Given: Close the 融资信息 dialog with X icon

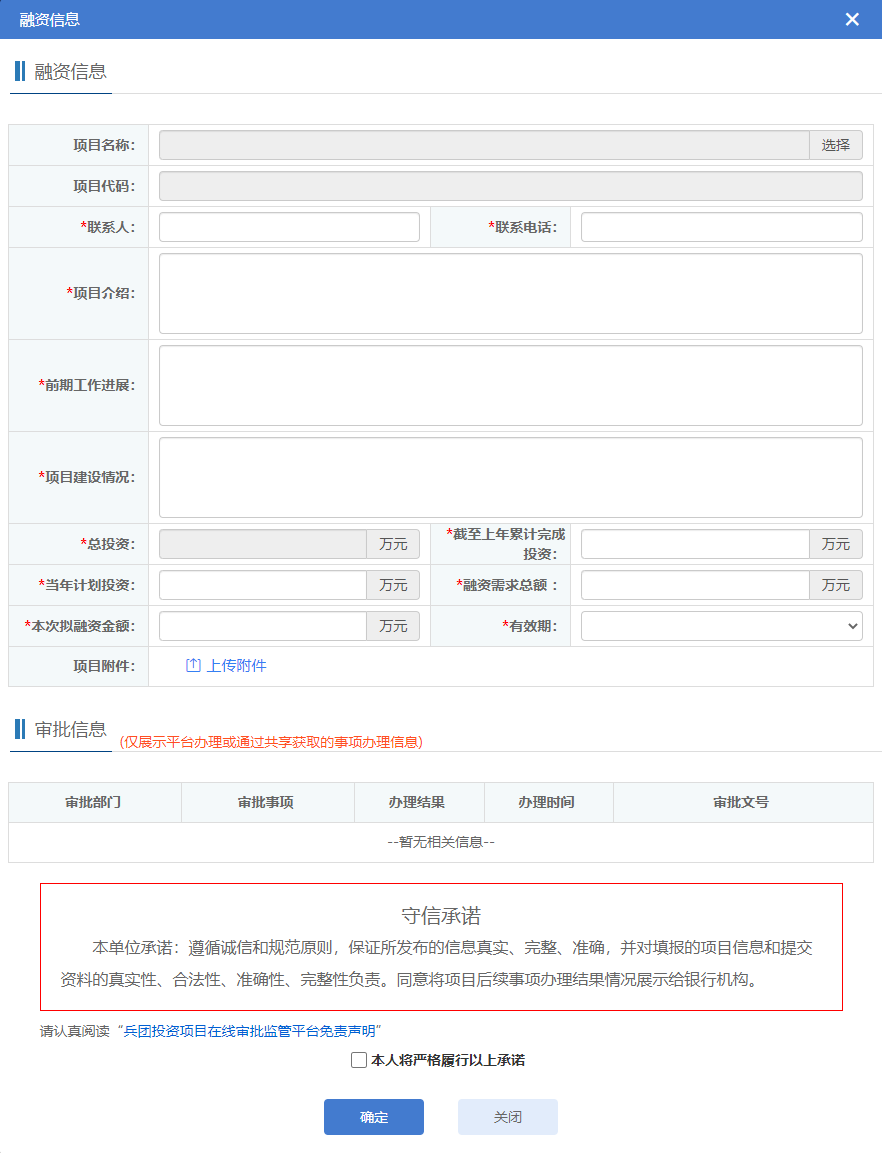Looking at the screenshot, I should coord(852,20).
